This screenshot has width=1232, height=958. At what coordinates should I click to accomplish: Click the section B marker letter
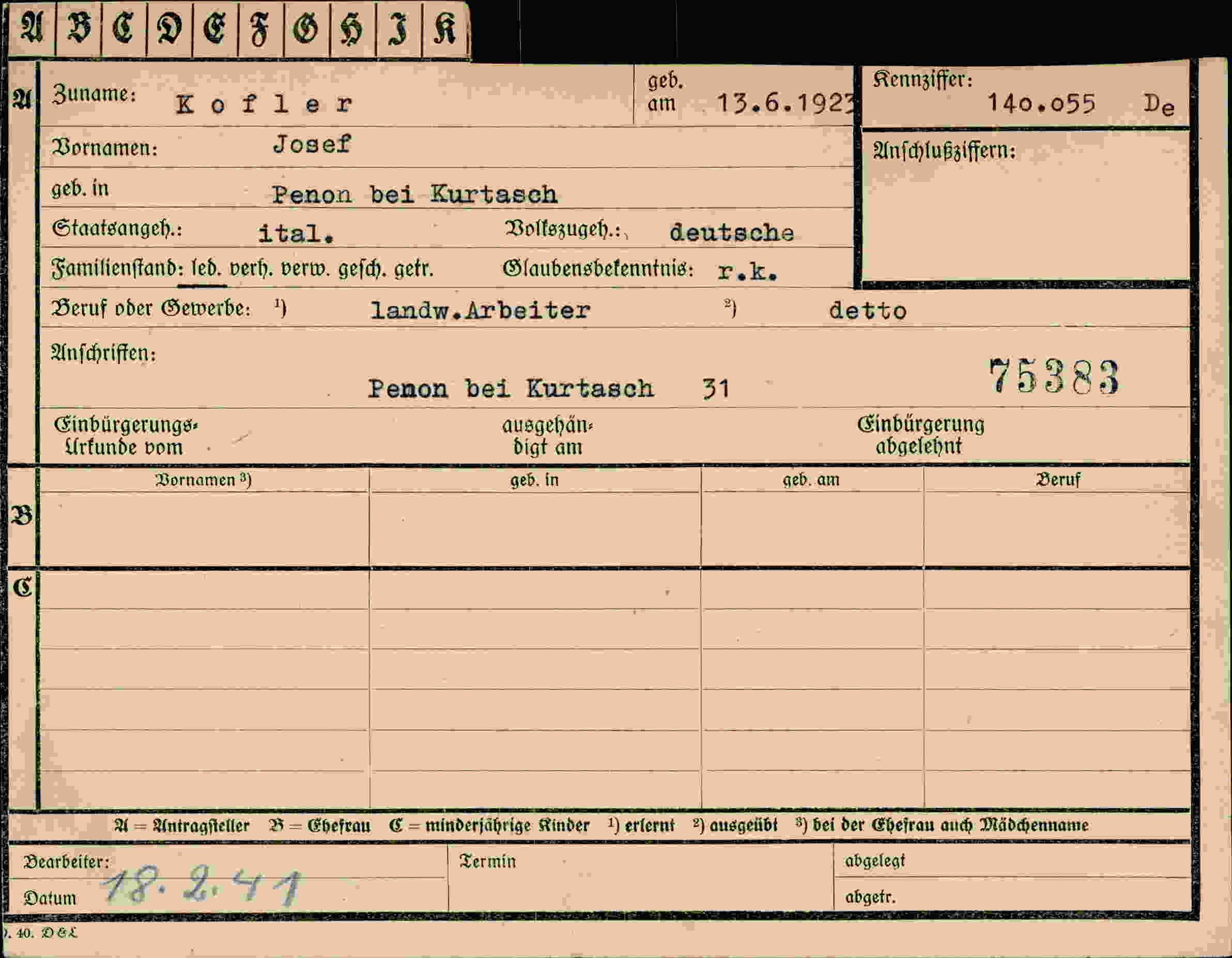click(22, 515)
